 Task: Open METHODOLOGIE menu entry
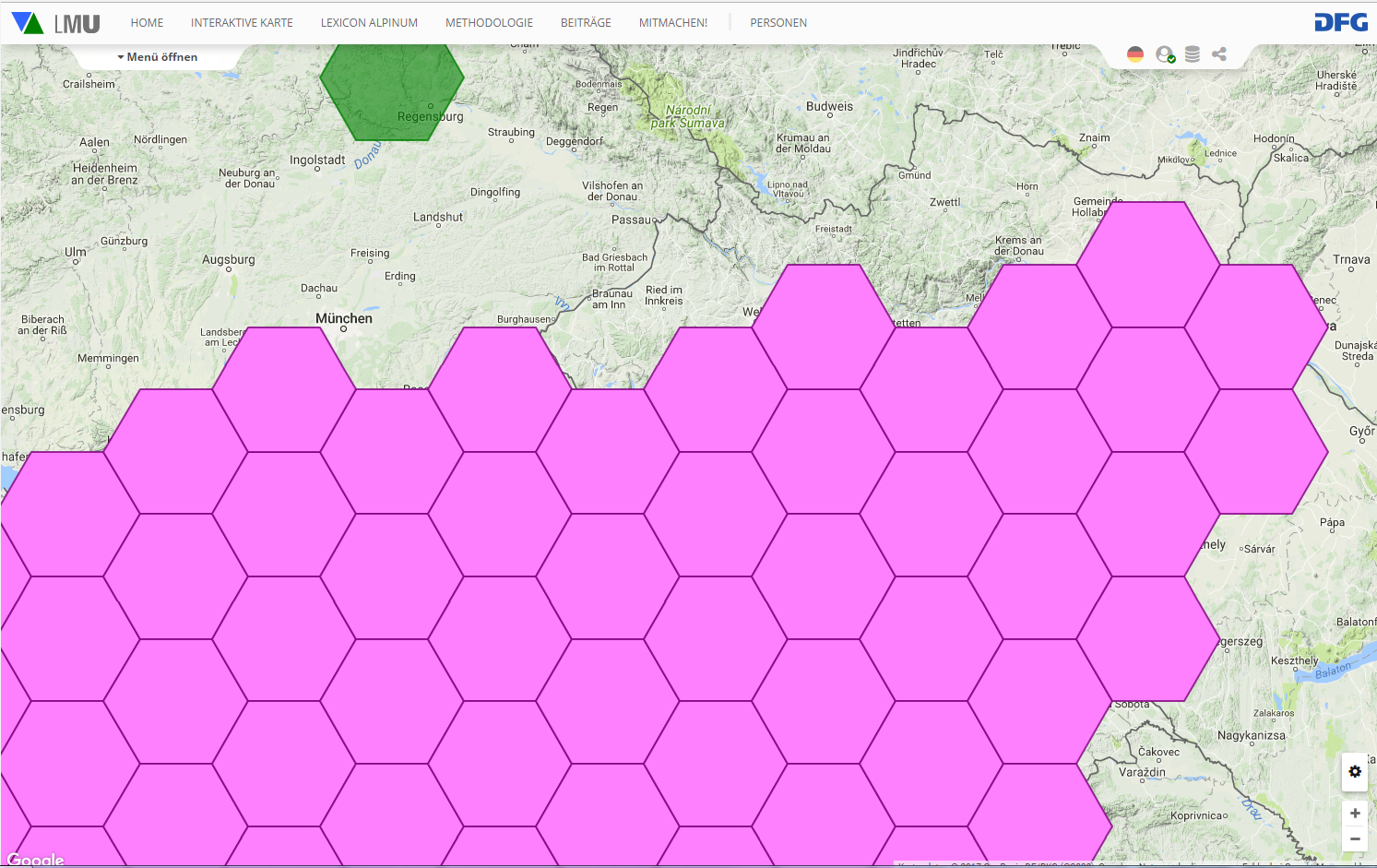(x=489, y=23)
